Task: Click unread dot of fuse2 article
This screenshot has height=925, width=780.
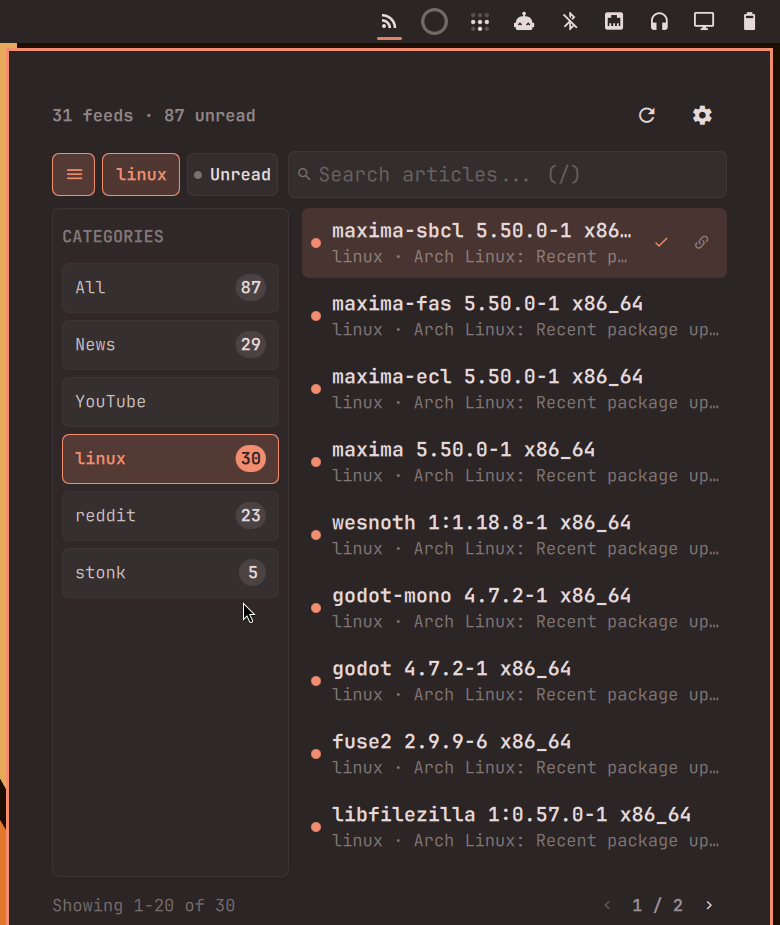Action: (x=316, y=754)
